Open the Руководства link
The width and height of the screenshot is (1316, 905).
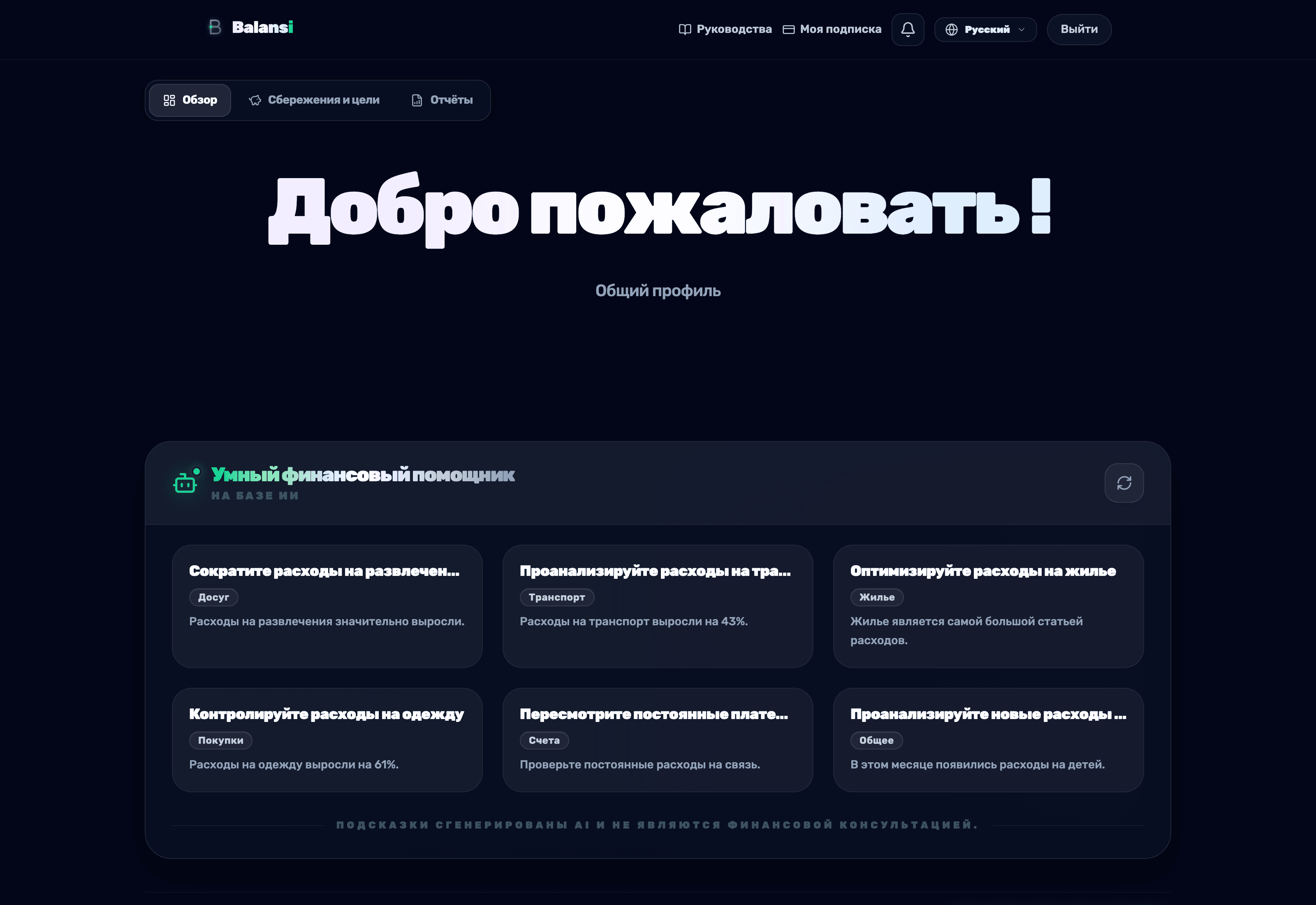(x=725, y=30)
